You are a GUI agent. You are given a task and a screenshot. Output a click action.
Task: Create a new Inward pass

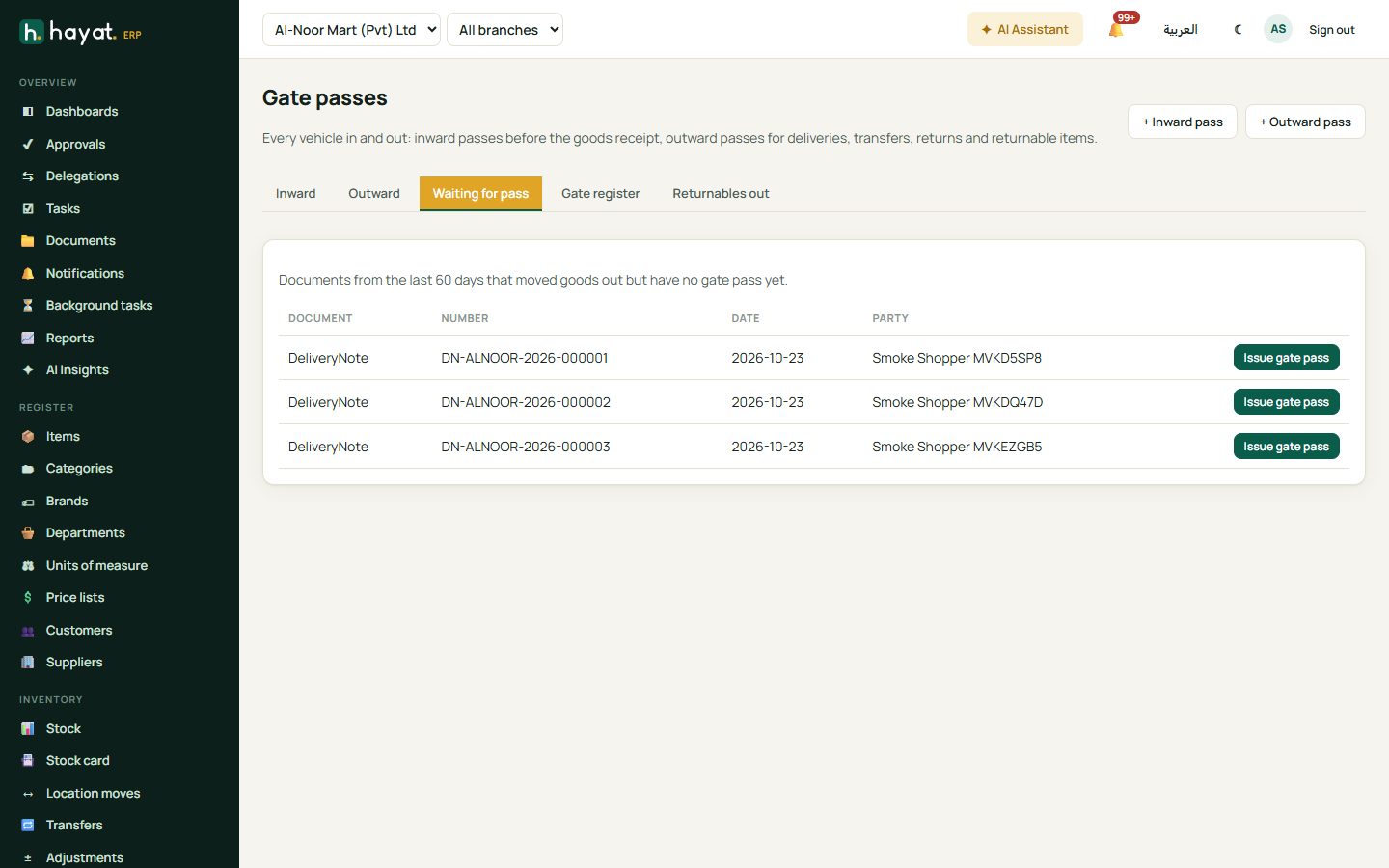click(1183, 122)
